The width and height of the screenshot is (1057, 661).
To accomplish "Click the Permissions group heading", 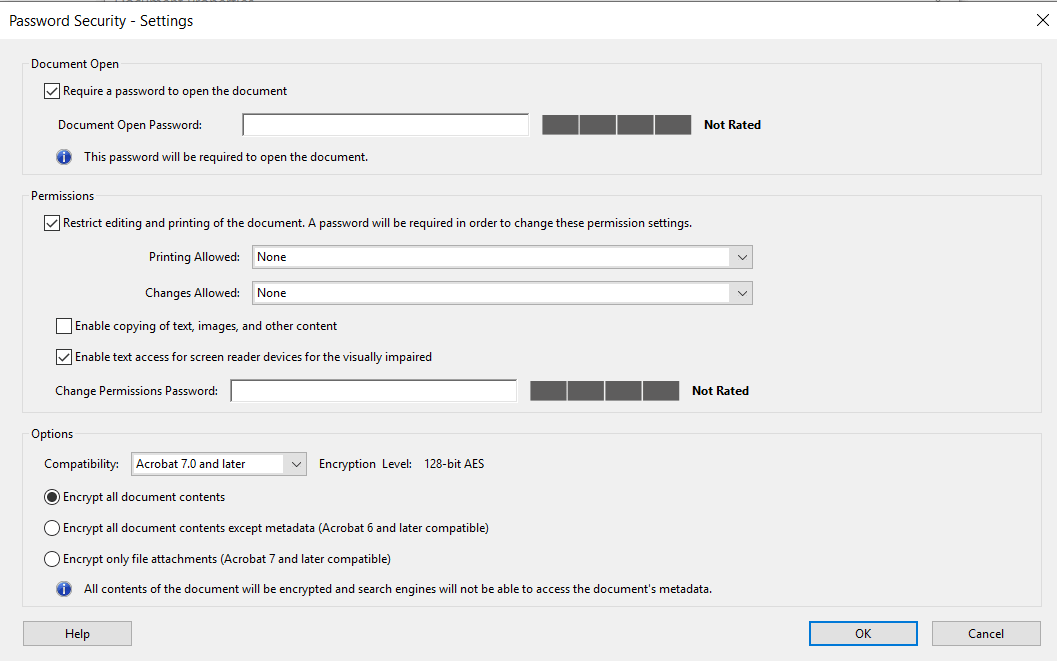I will coord(63,196).
